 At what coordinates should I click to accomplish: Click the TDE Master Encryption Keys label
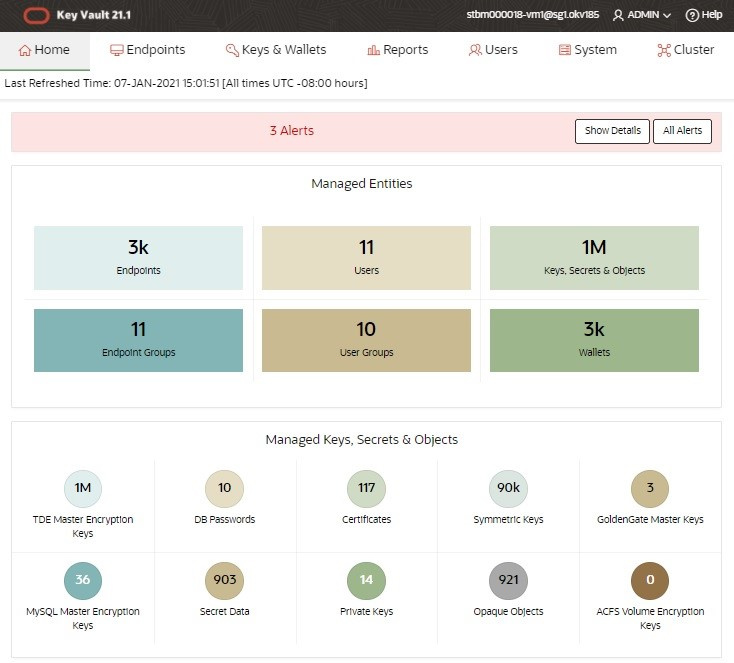tap(83, 527)
